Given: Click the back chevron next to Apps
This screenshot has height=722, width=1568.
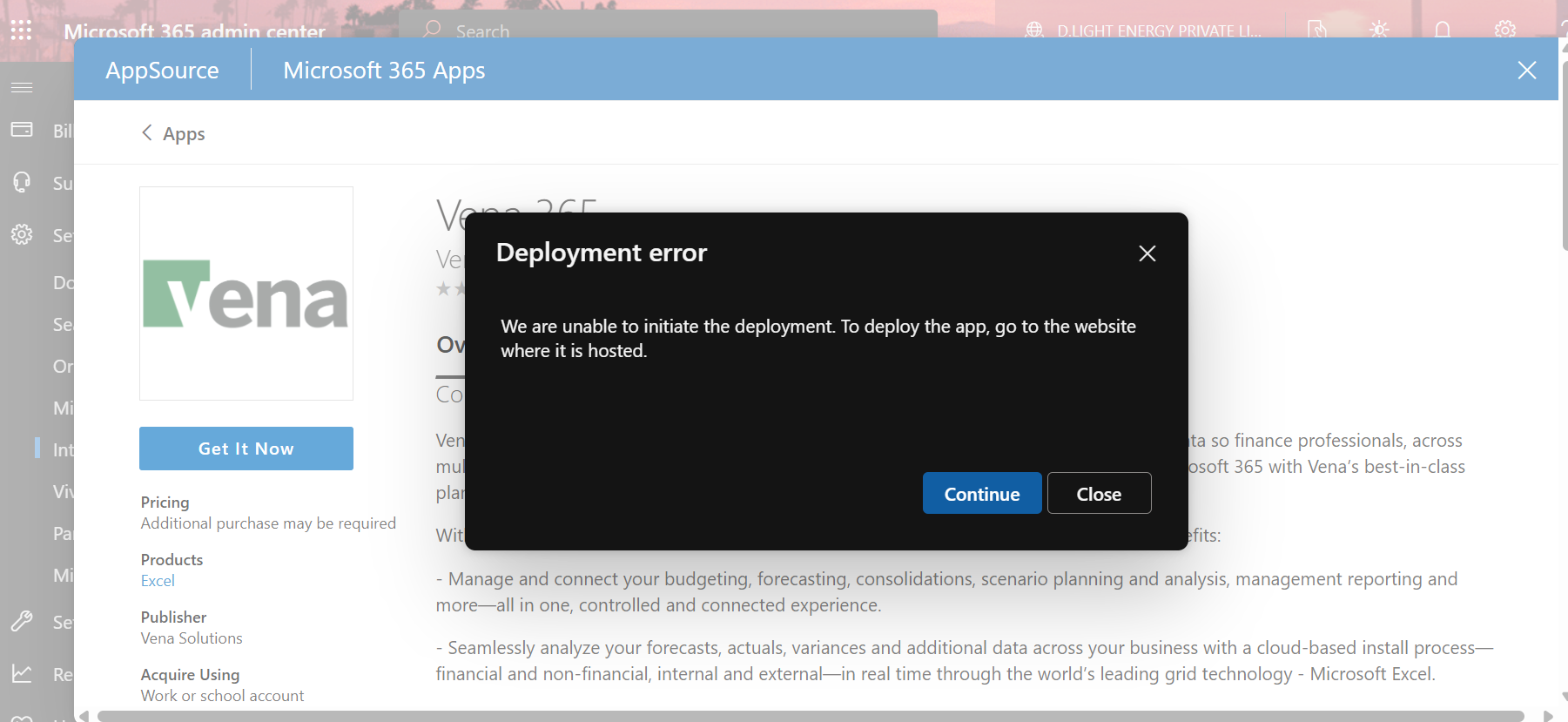Looking at the screenshot, I should click(147, 132).
